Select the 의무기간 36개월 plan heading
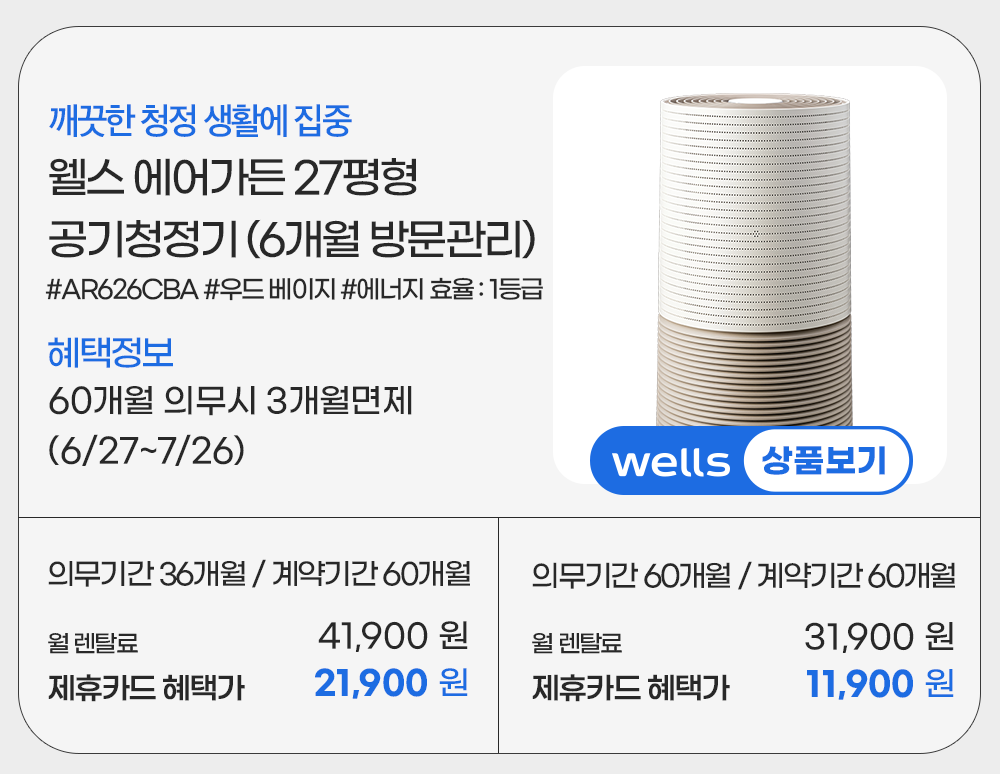 coord(259,575)
